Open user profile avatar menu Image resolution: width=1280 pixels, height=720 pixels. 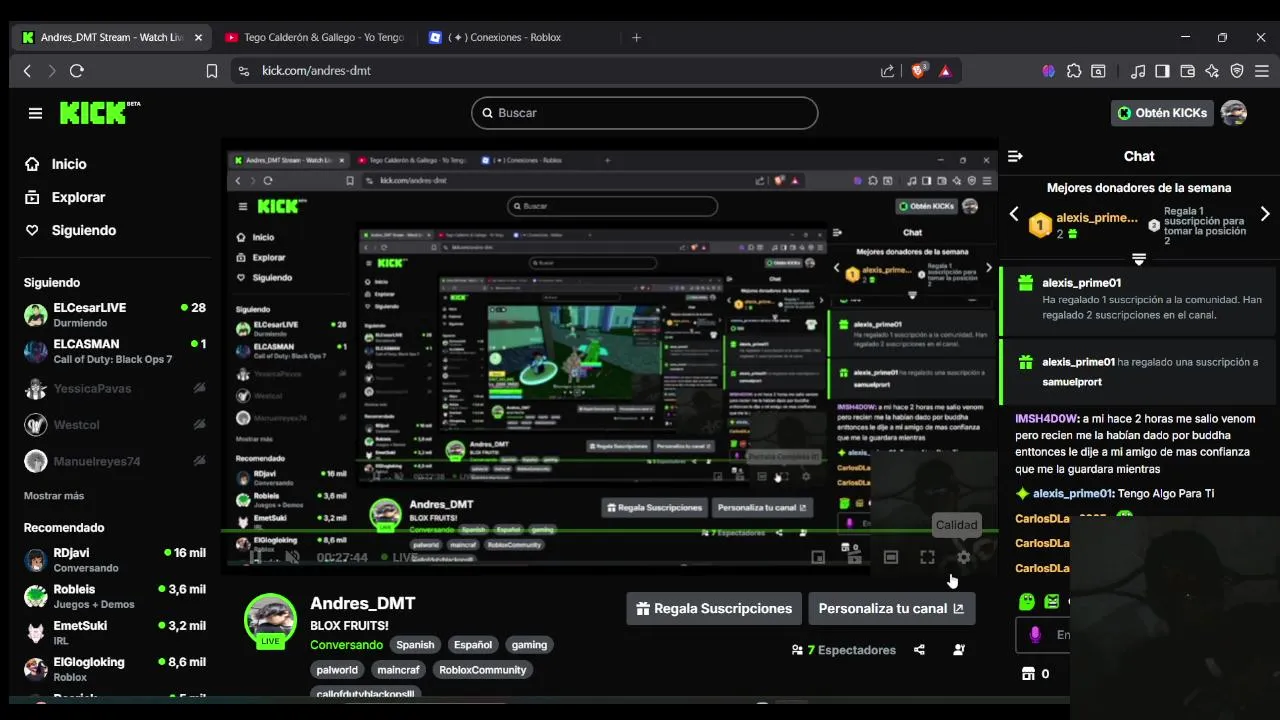1234,113
